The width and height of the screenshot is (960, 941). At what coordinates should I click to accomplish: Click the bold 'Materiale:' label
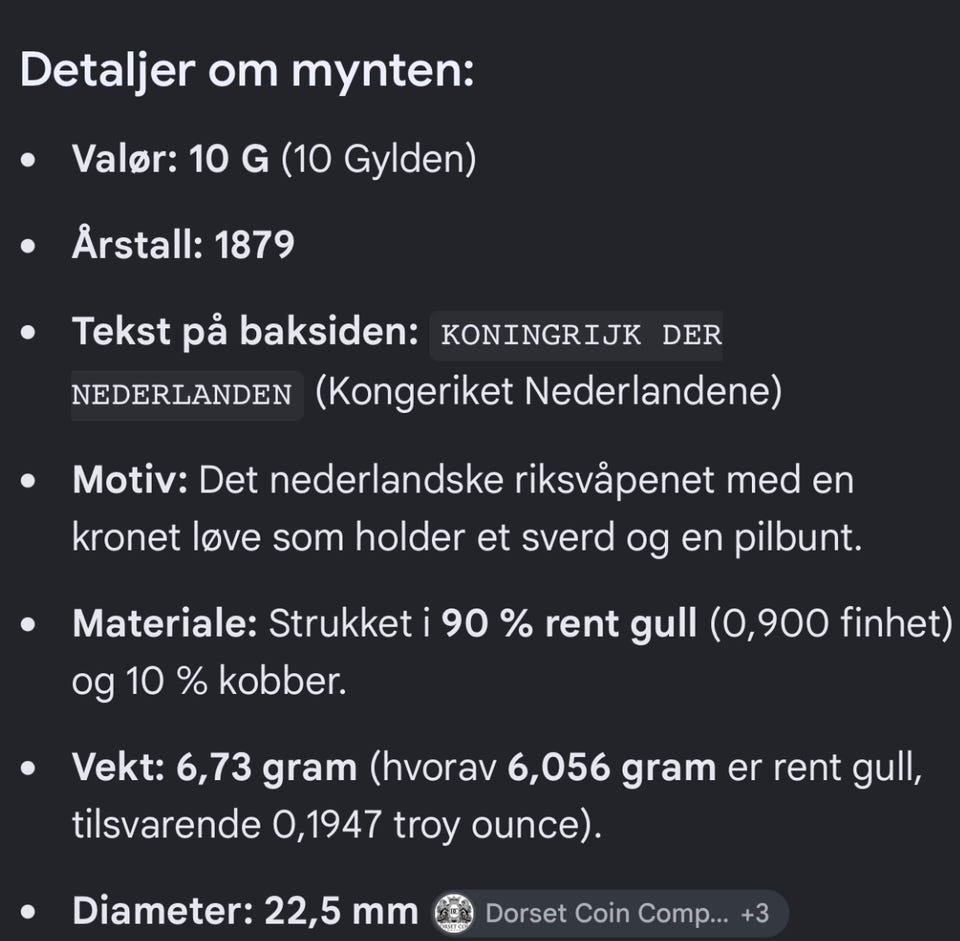click(x=164, y=623)
